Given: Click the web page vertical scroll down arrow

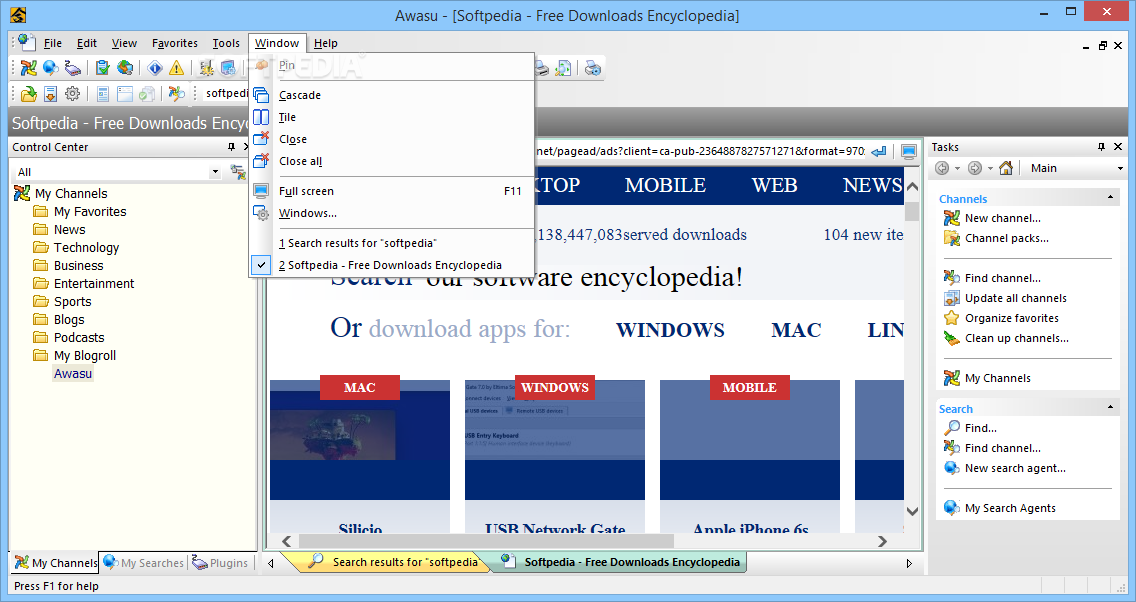Looking at the screenshot, I should point(912,511).
